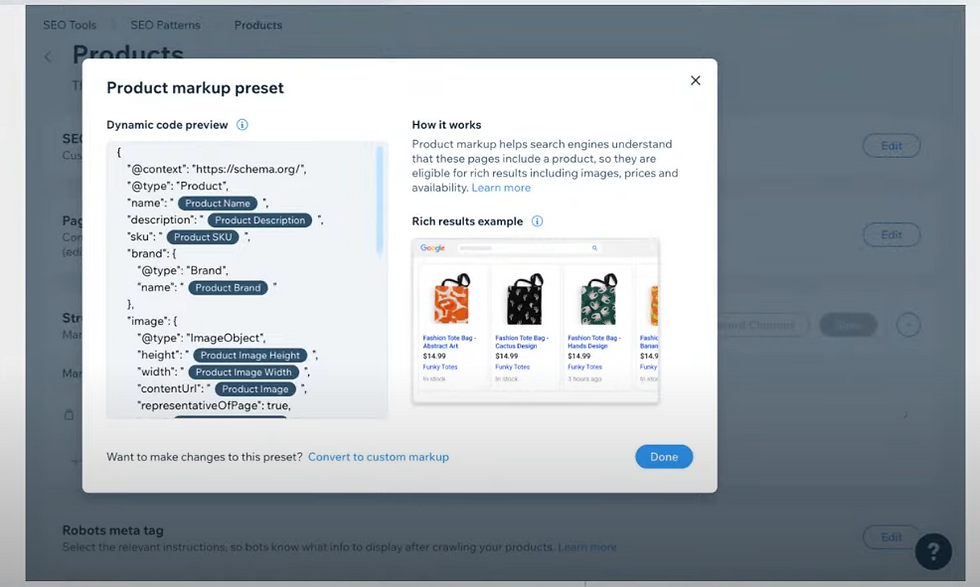Click the "@type": "ImageObject" code line
This screenshot has height=587, width=980.
pos(201,338)
